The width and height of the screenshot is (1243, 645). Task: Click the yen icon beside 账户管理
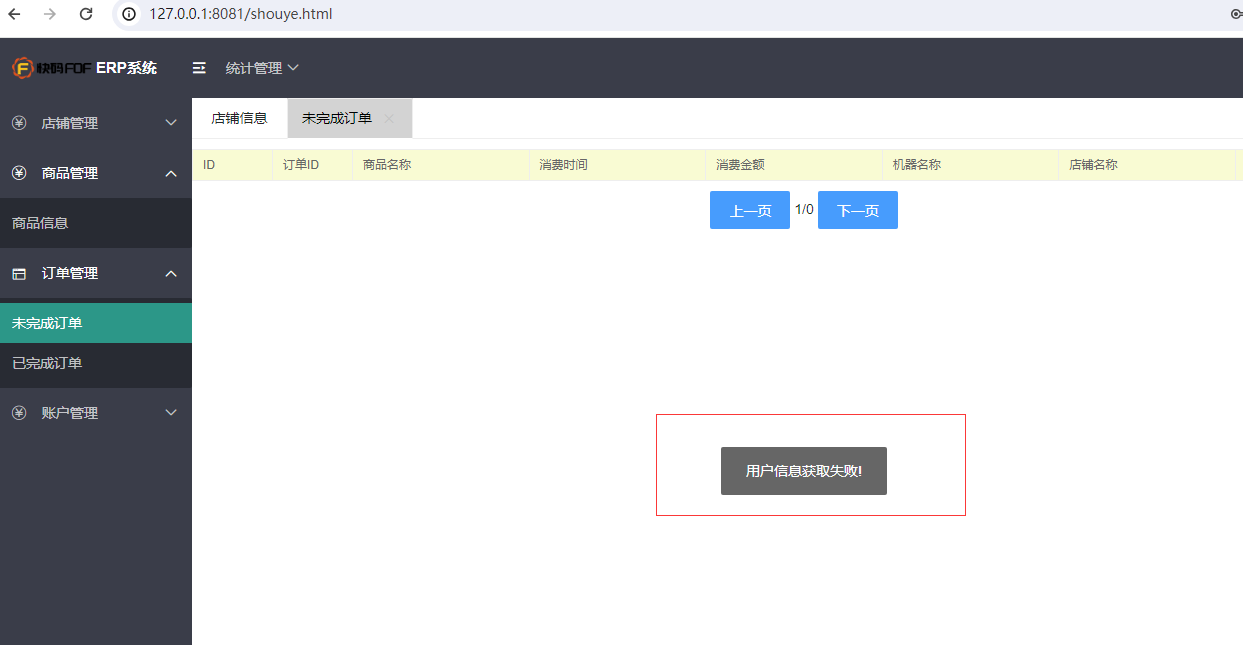[x=19, y=413]
